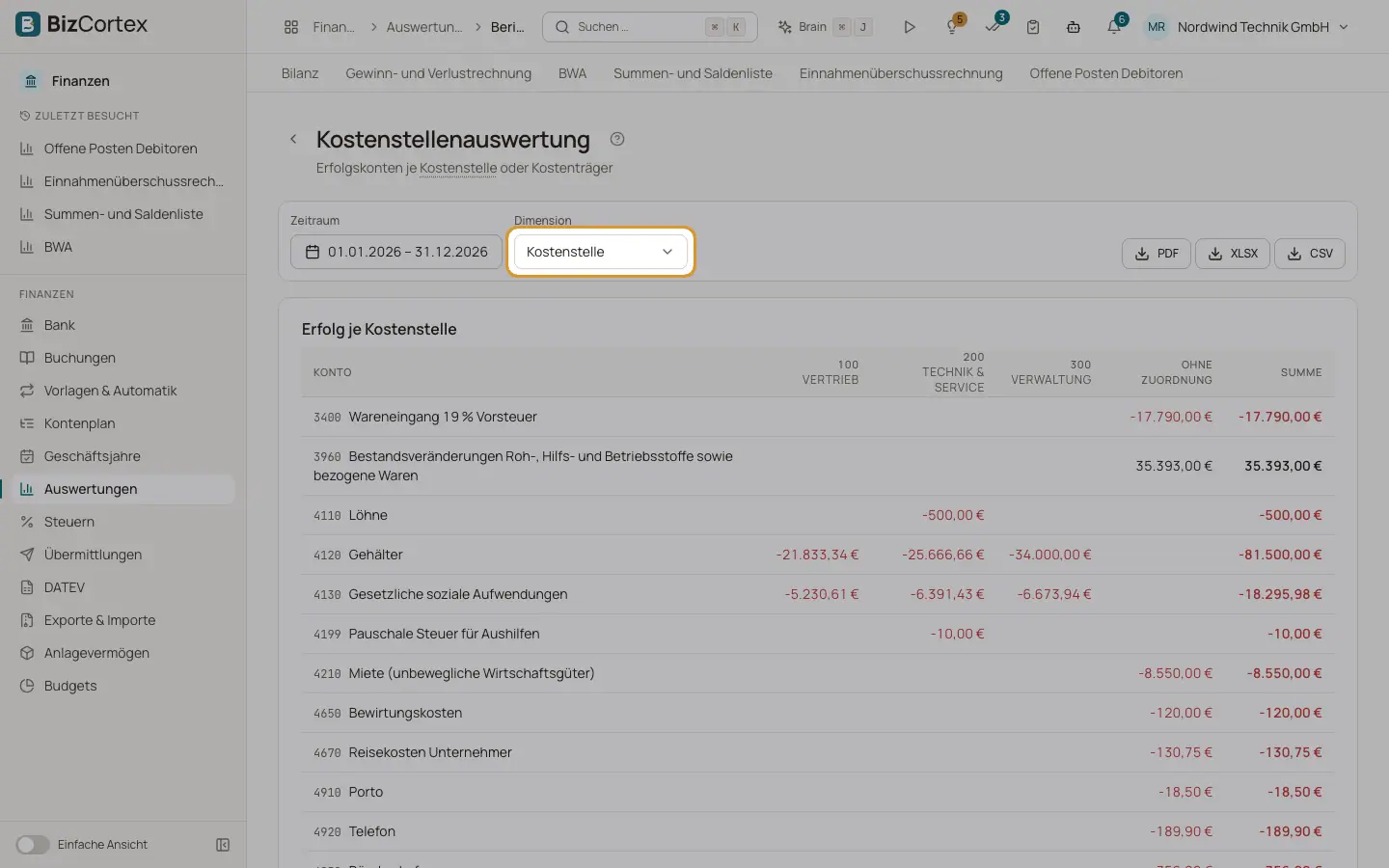Open Exporte & Importe in sidebar
Screen dimensions: 1389x868
(x=123, y=620)
